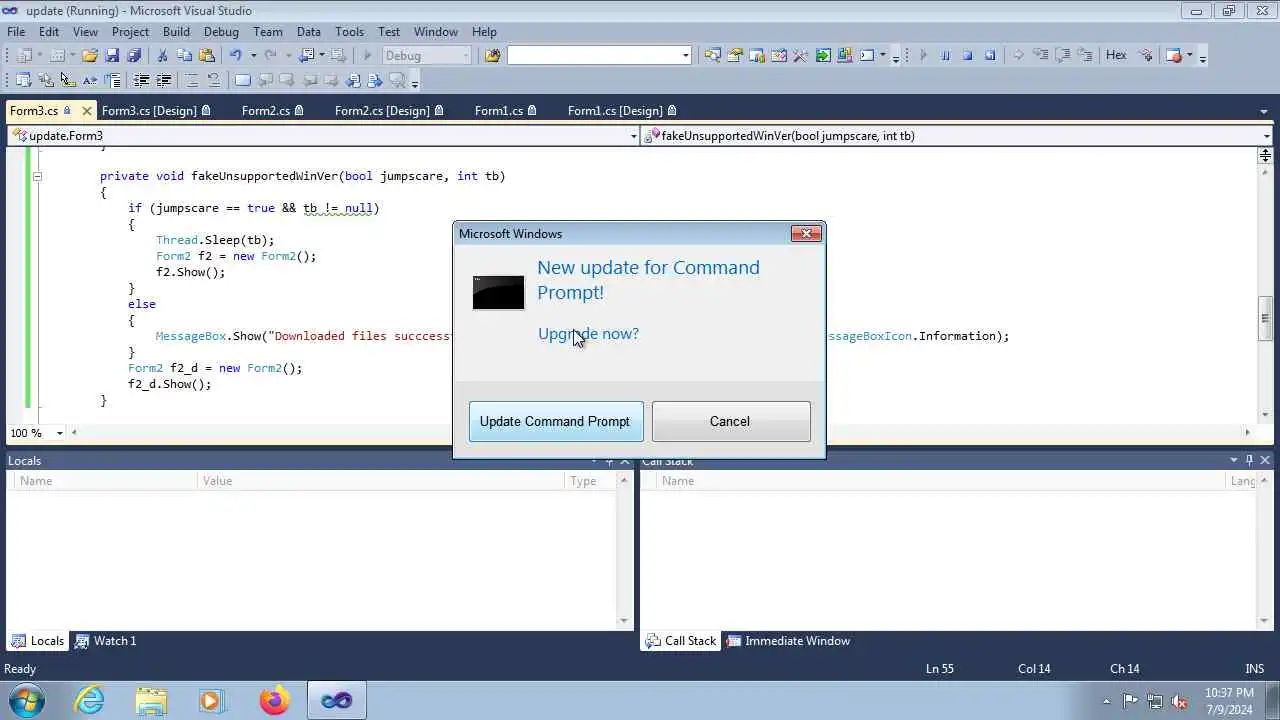Open the fakeUnsupportedWinVer member dropdown
The image size is (1280, 720).
coord(1266,136)
